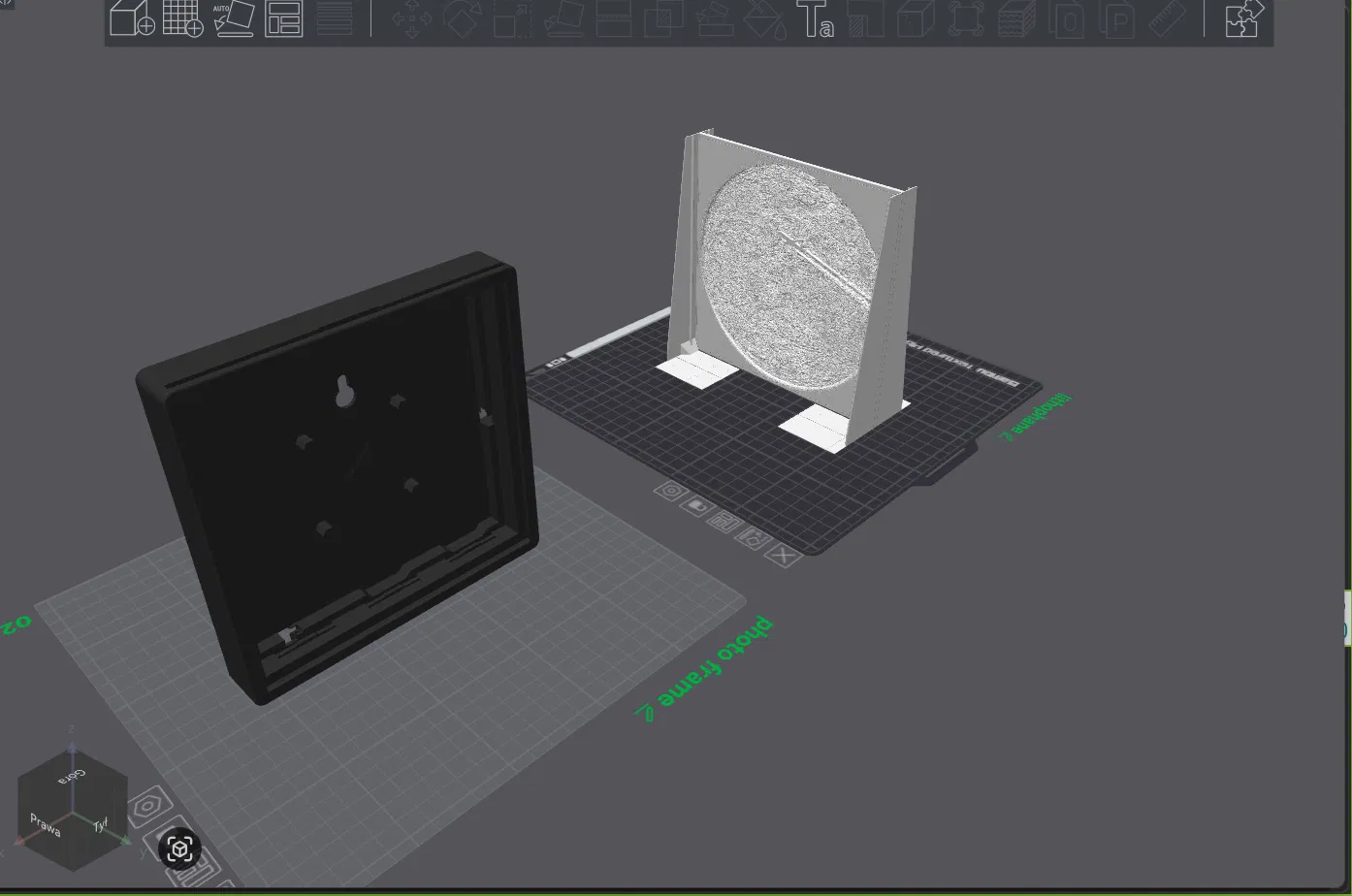Remove the lithophane plate with X icon
Image resolution: width=1352 pixels, height=896 pixels.
point(782,555)
